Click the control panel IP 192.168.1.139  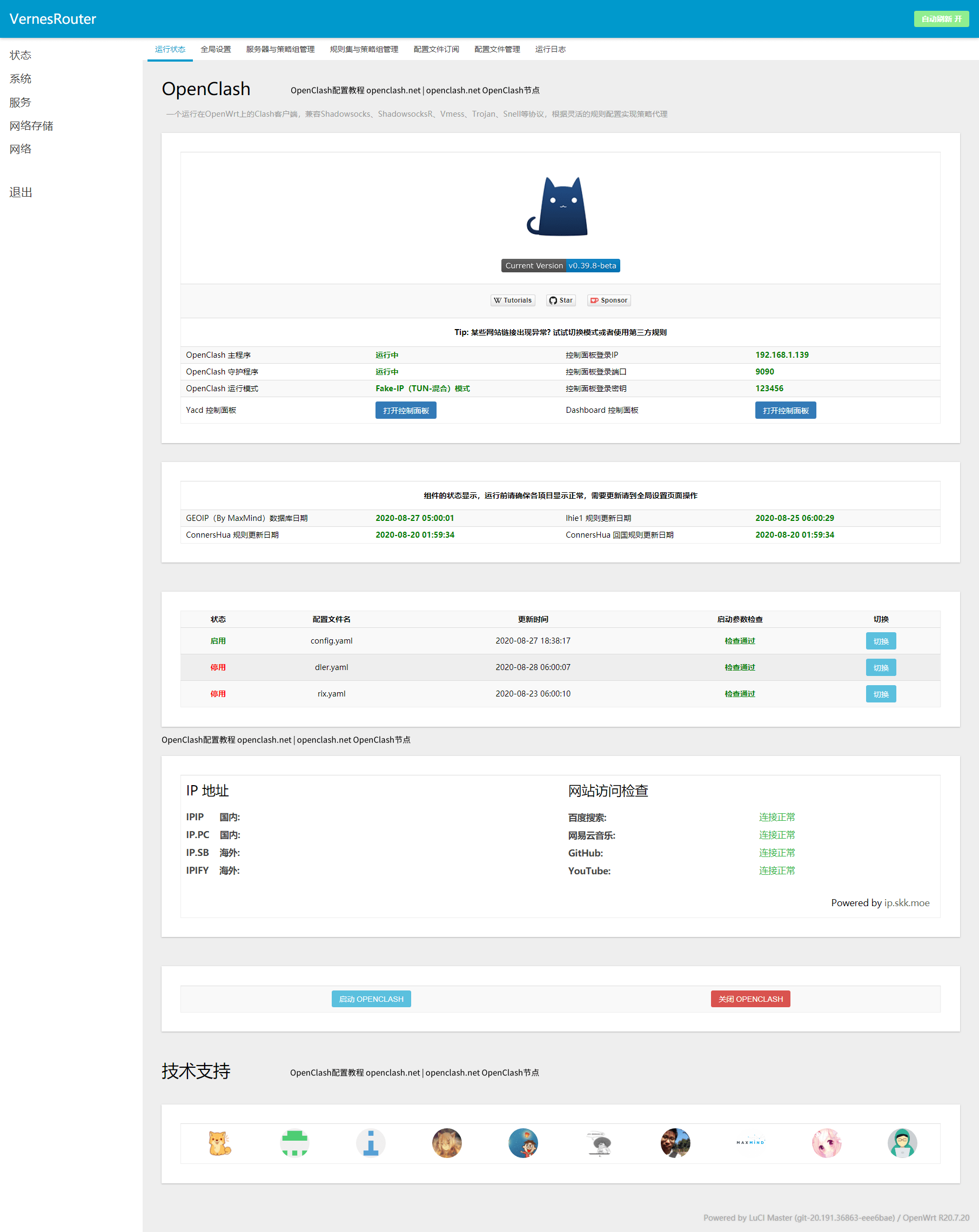tap(782, 355)
